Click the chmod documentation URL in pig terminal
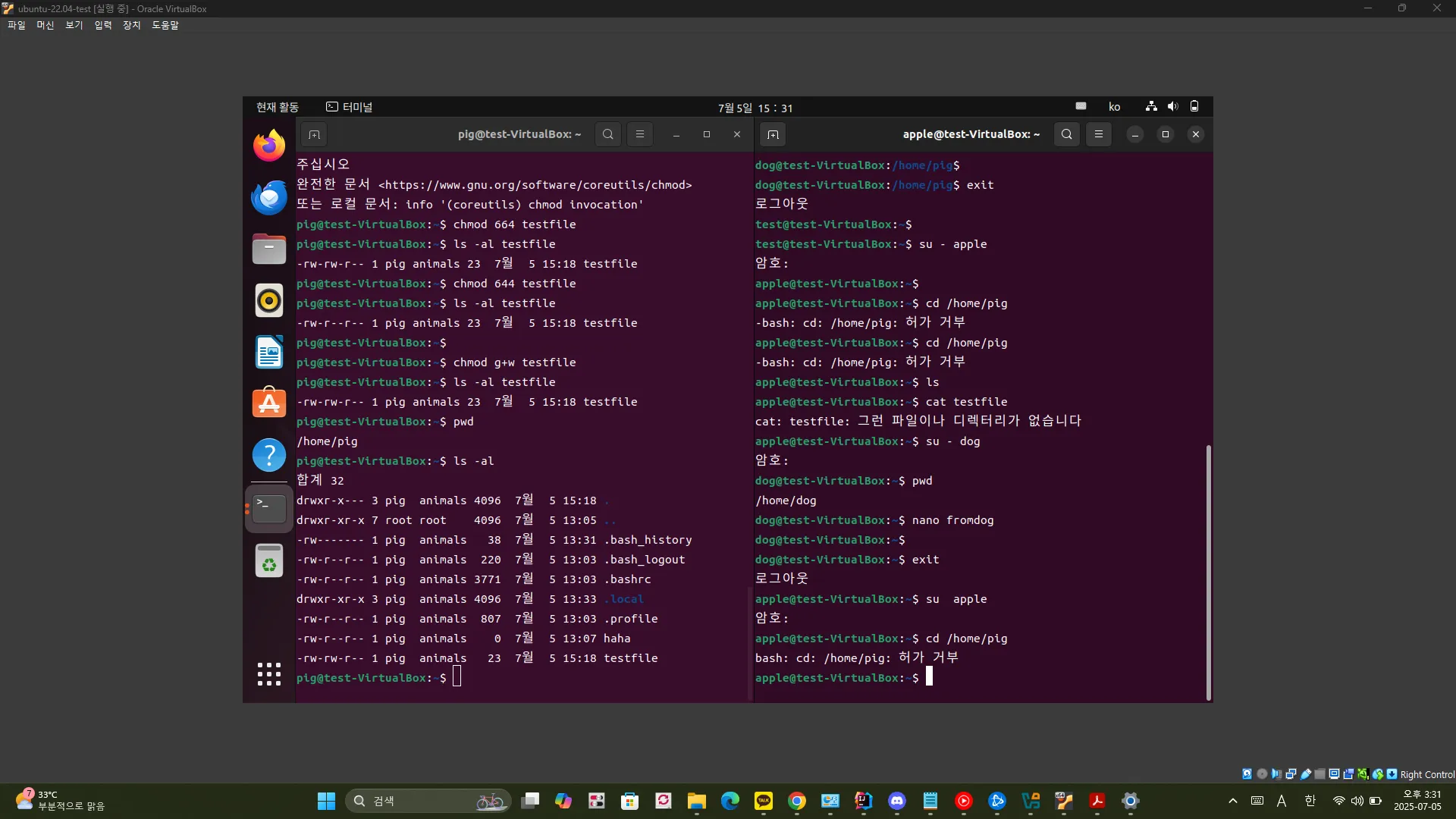The image size is (1456, 819). tap(535, 185)
